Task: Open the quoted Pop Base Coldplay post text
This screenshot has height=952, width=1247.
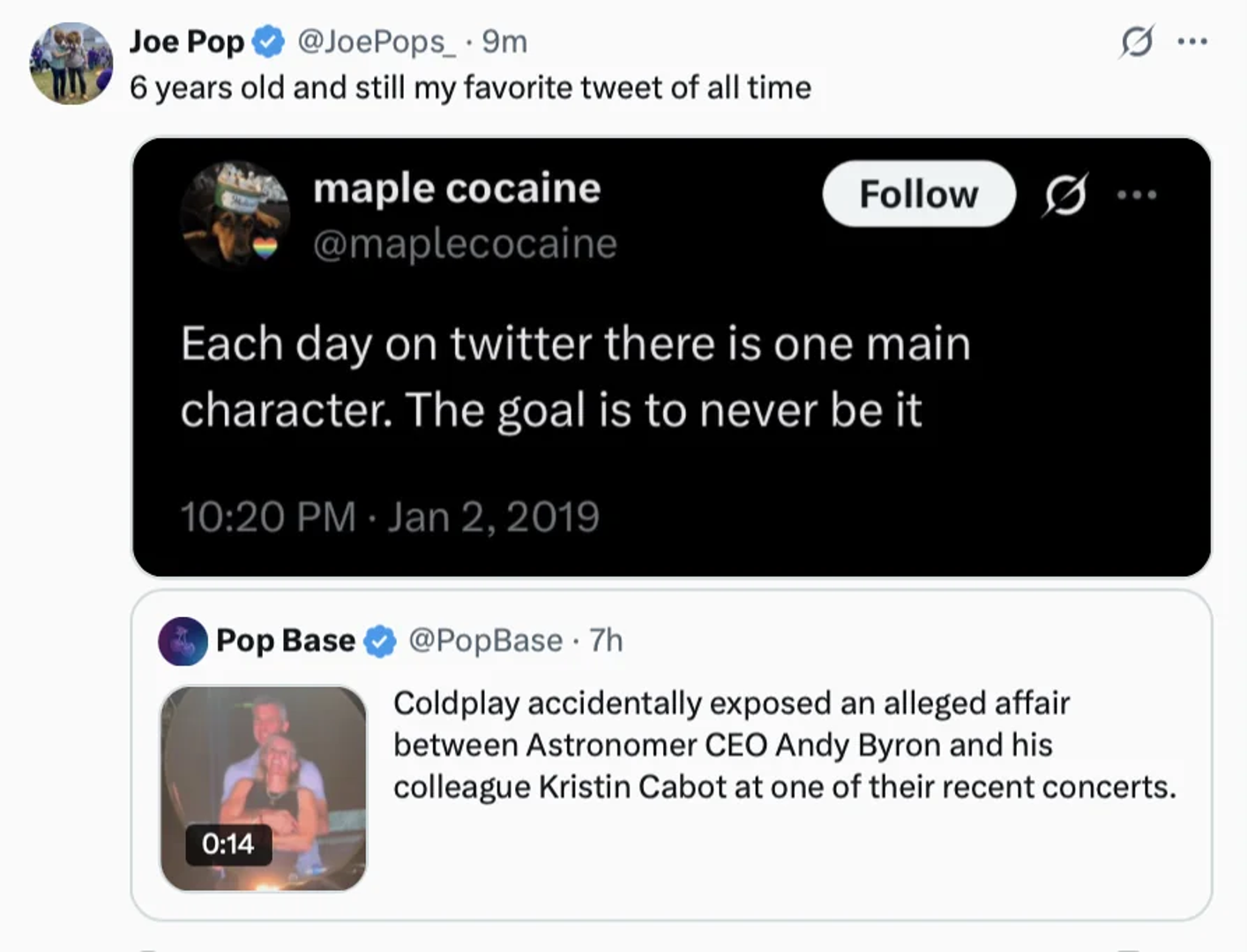Action: pos(784,745)
